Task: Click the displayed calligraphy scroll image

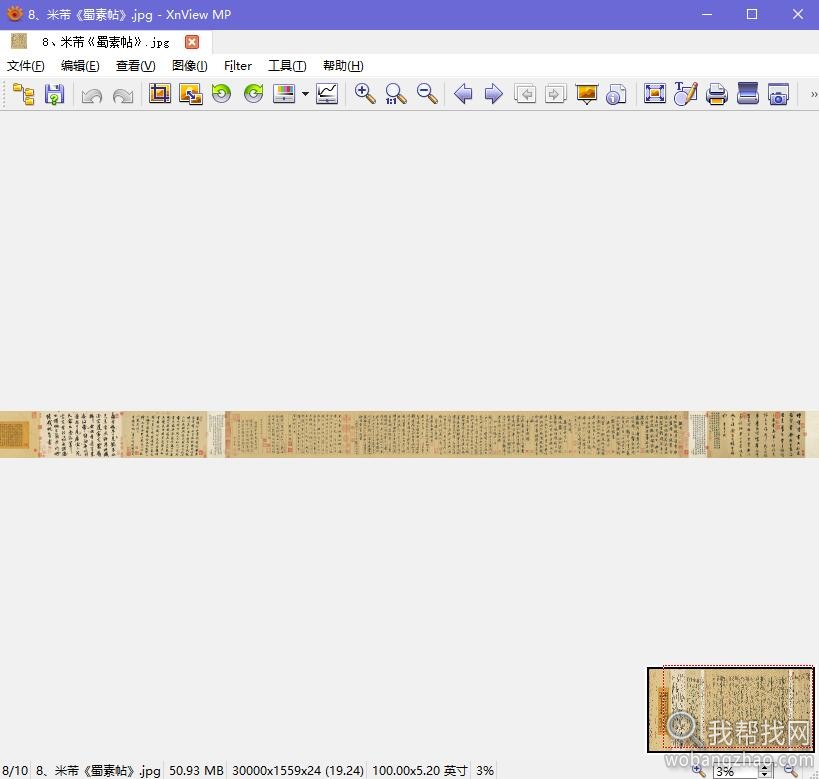Action: click(410, 434)
